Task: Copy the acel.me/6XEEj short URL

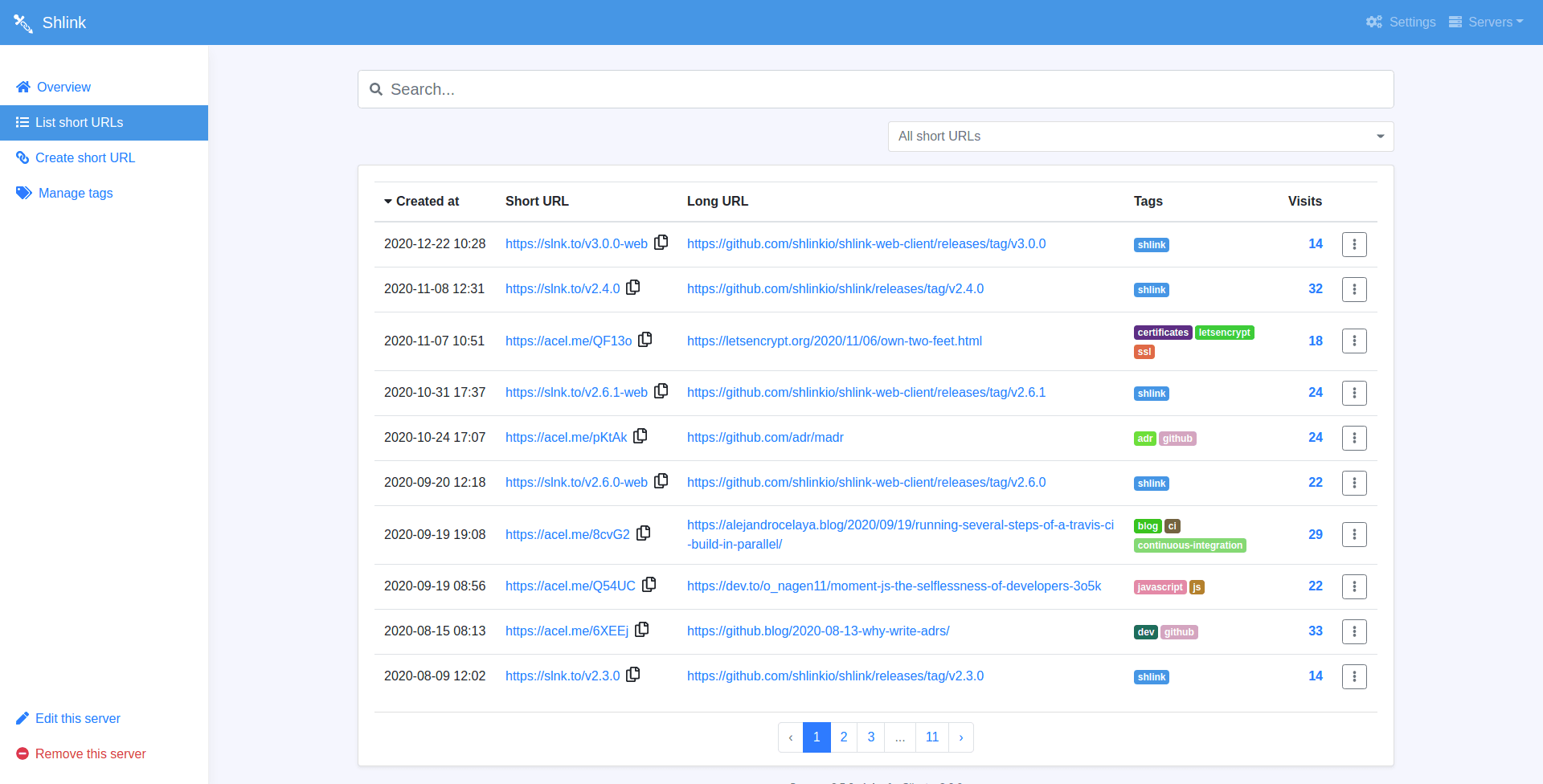Action: coord(641,629)
